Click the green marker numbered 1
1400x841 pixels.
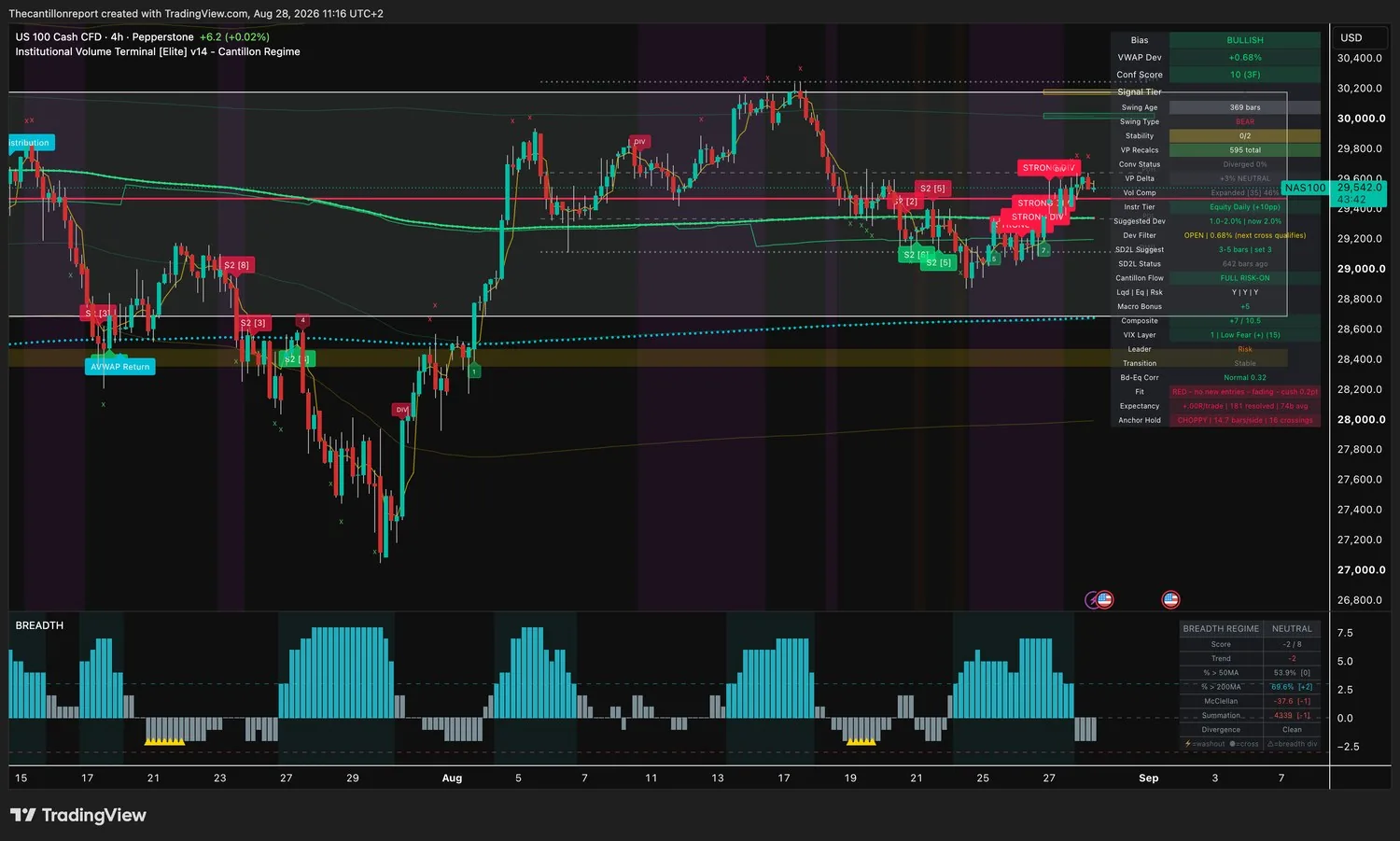[x=474, y=371]
